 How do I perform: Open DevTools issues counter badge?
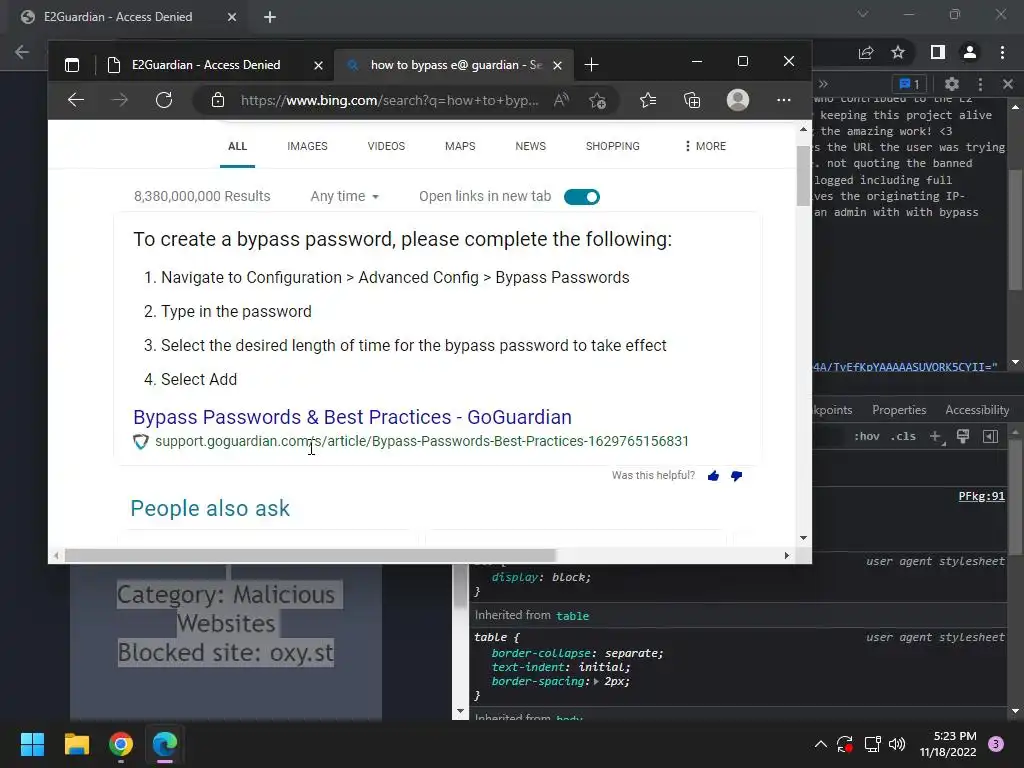coord(910,84)
